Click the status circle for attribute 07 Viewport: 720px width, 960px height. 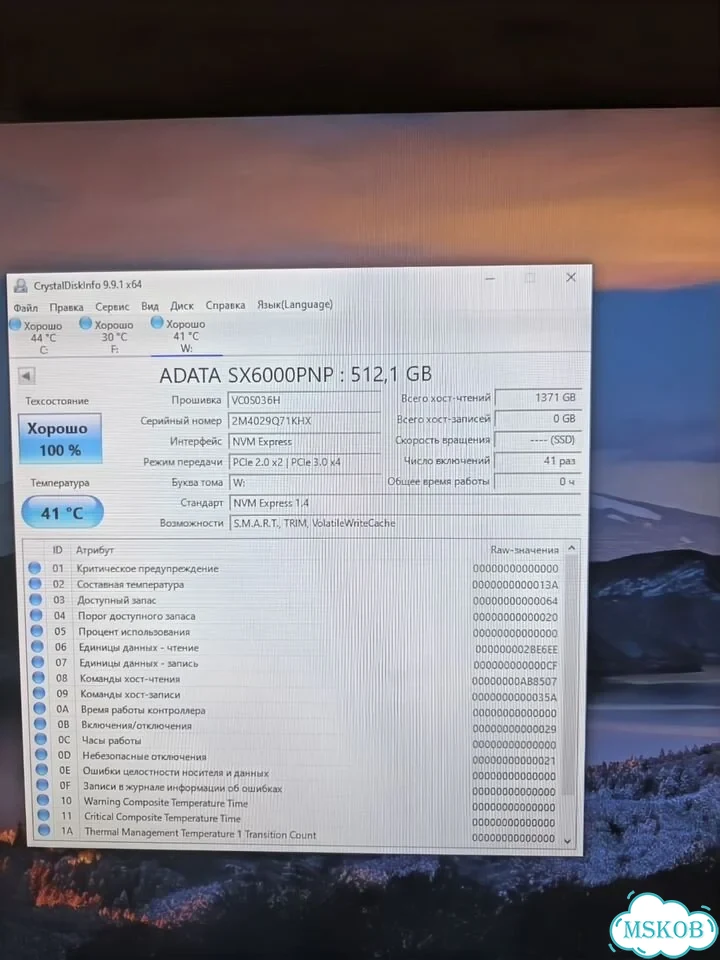pyautogui.click(x=38, y=662)
